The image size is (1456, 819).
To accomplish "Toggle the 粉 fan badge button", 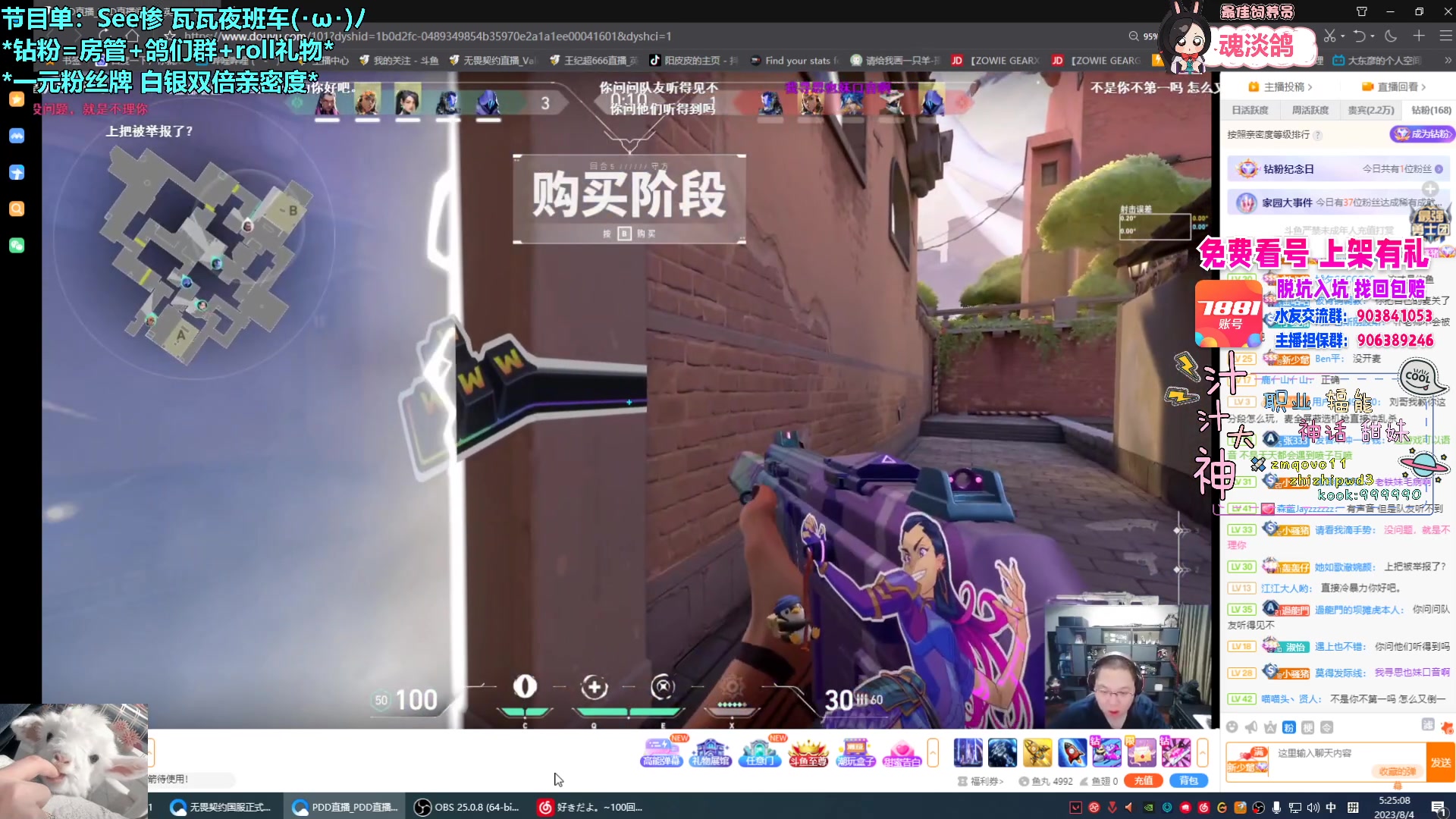I will (1289, 727).
